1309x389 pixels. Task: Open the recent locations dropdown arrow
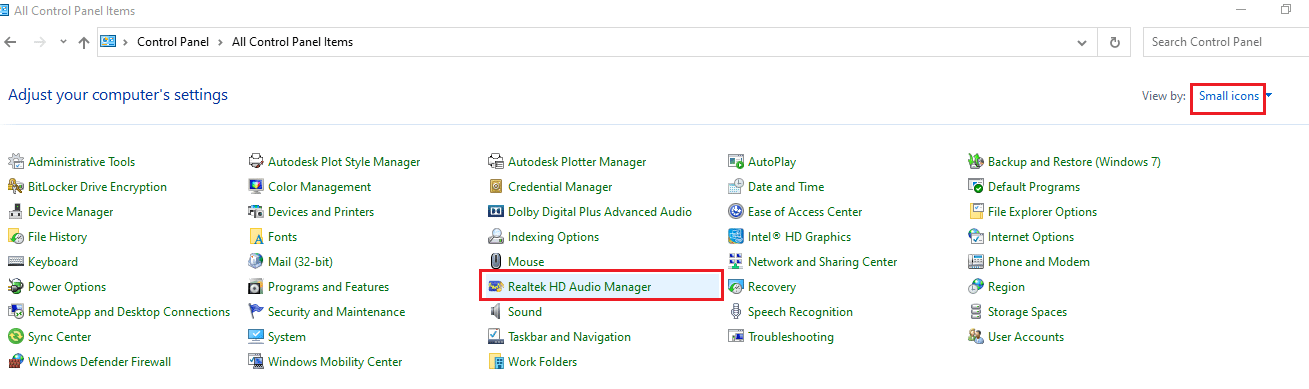(x=63, y=42)
